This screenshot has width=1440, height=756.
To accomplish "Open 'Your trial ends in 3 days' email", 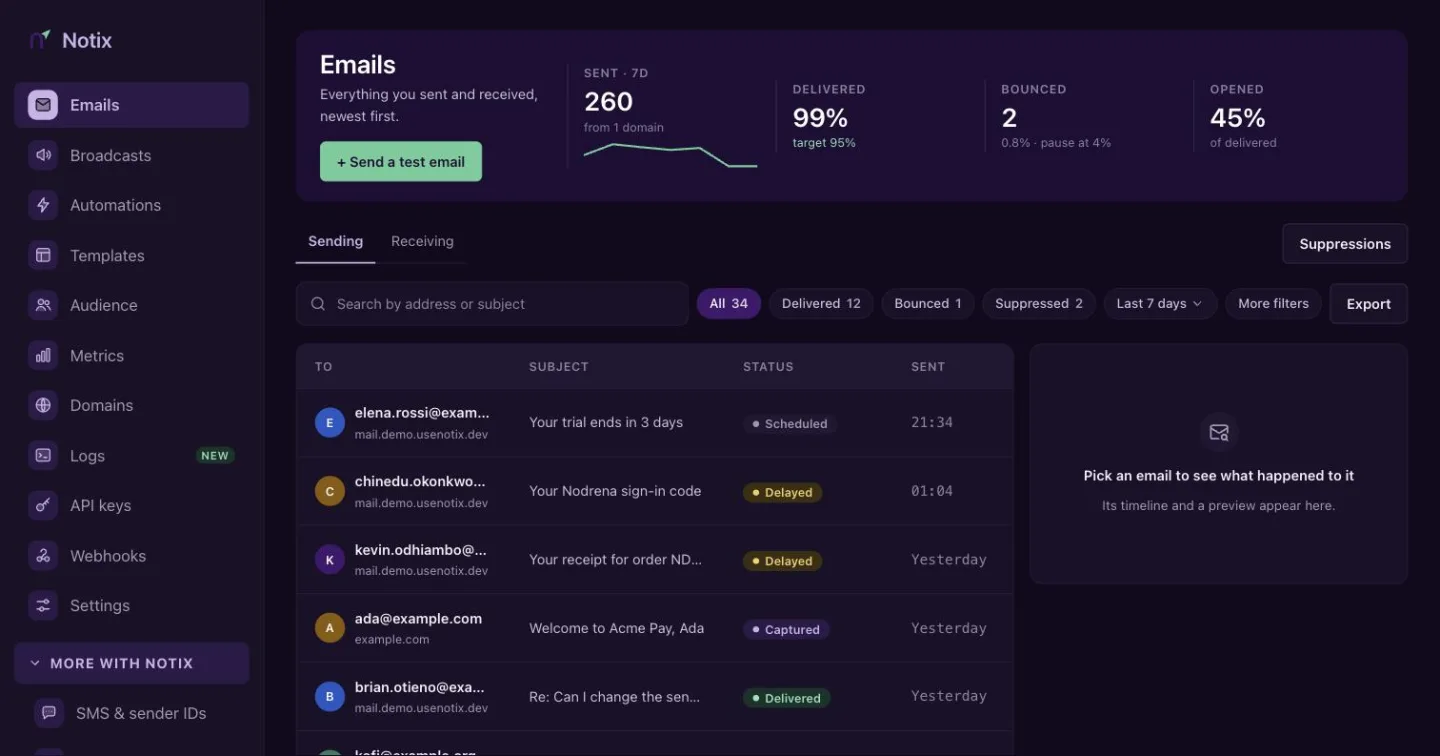I will pos(606,422).
